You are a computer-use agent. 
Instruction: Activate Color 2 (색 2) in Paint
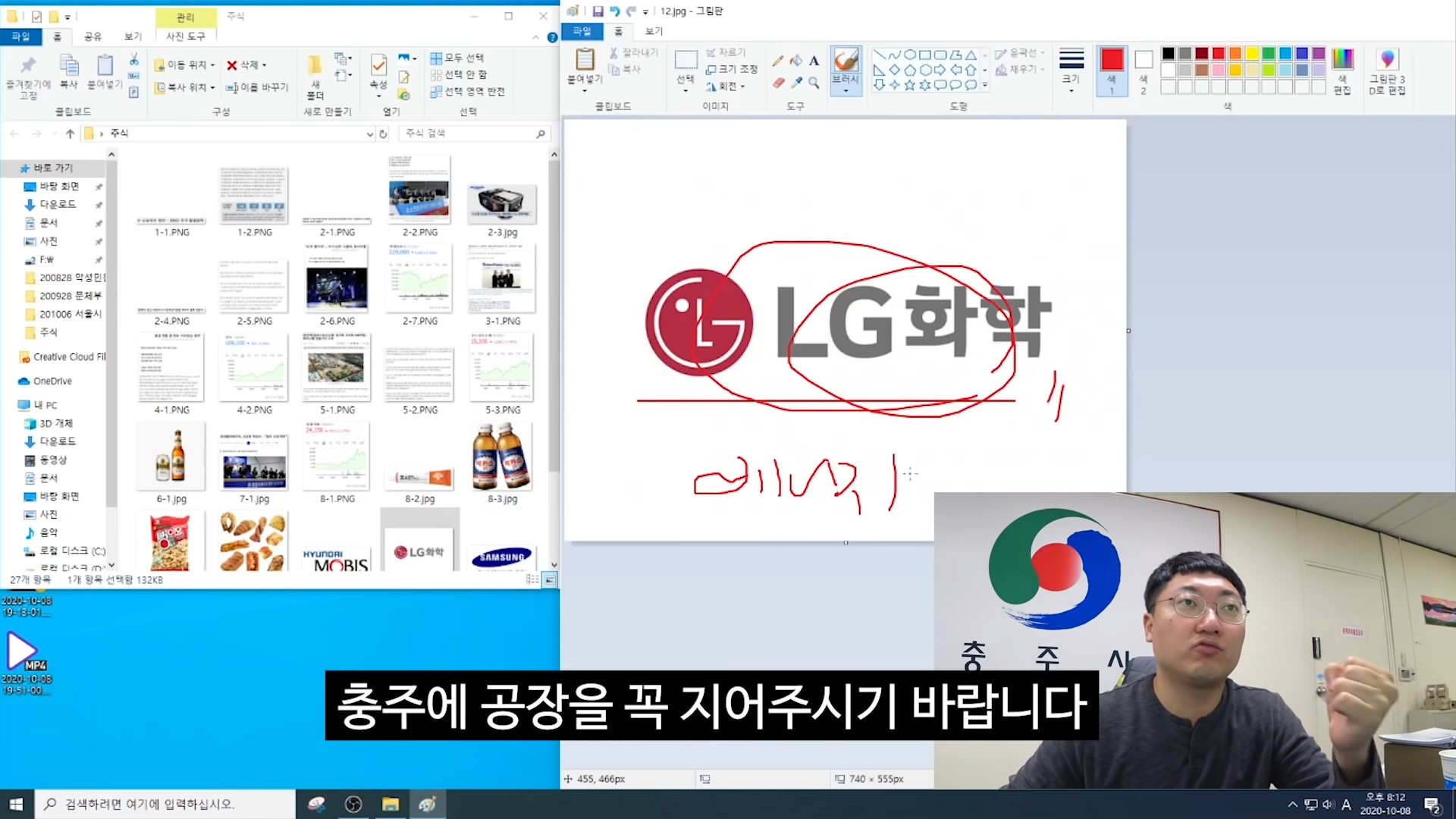click(1144, 71)
